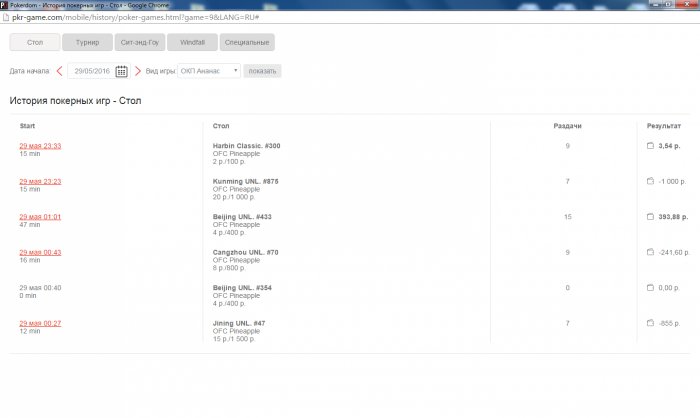Open the 29 мая 01:01 session link
The width and height of the screenshot is (700, 418).
coord(40,217)
